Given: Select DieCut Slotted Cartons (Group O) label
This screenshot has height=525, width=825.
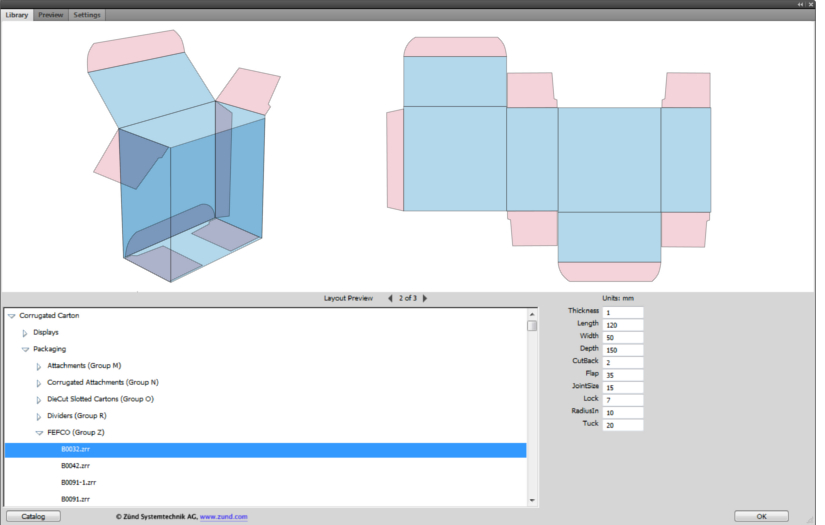Looking at the screenshot, I should point(100,399).
